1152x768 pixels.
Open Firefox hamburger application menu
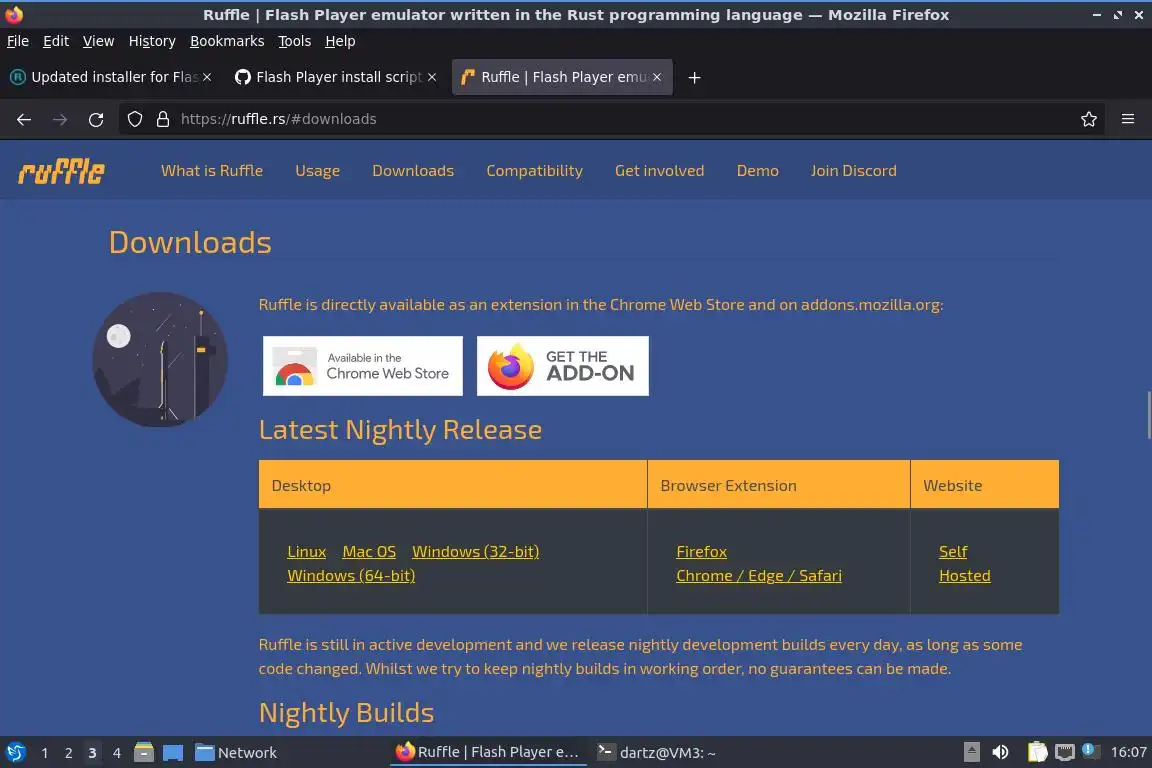(1128, 119)
